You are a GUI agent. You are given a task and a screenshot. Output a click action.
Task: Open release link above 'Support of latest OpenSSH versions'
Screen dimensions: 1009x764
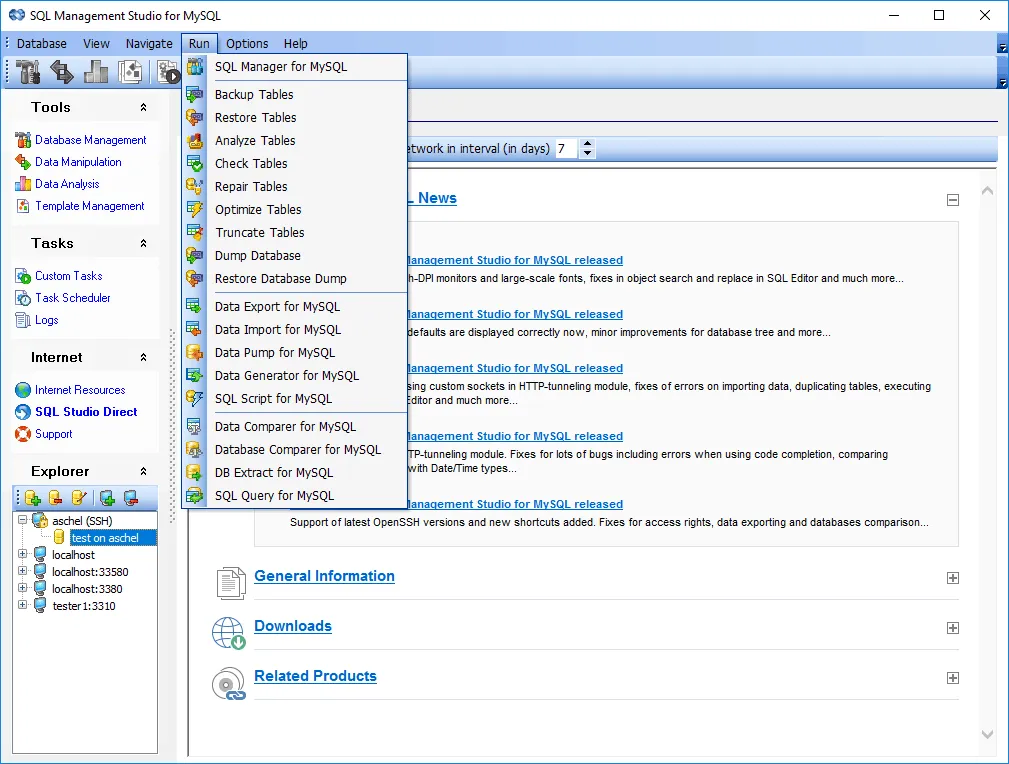click(x=515, y=504)
